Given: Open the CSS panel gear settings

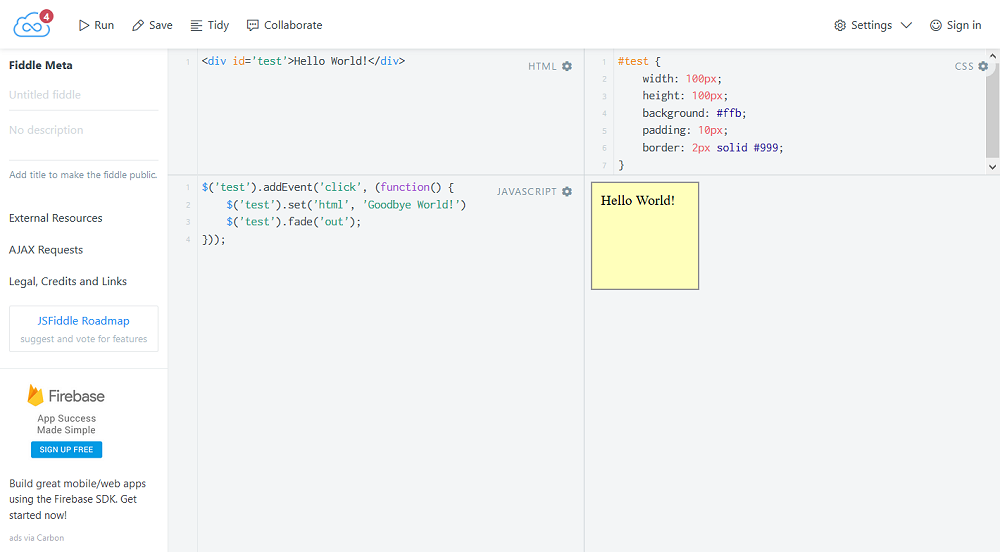Looking at the screenshot, I should coord(983,66).
